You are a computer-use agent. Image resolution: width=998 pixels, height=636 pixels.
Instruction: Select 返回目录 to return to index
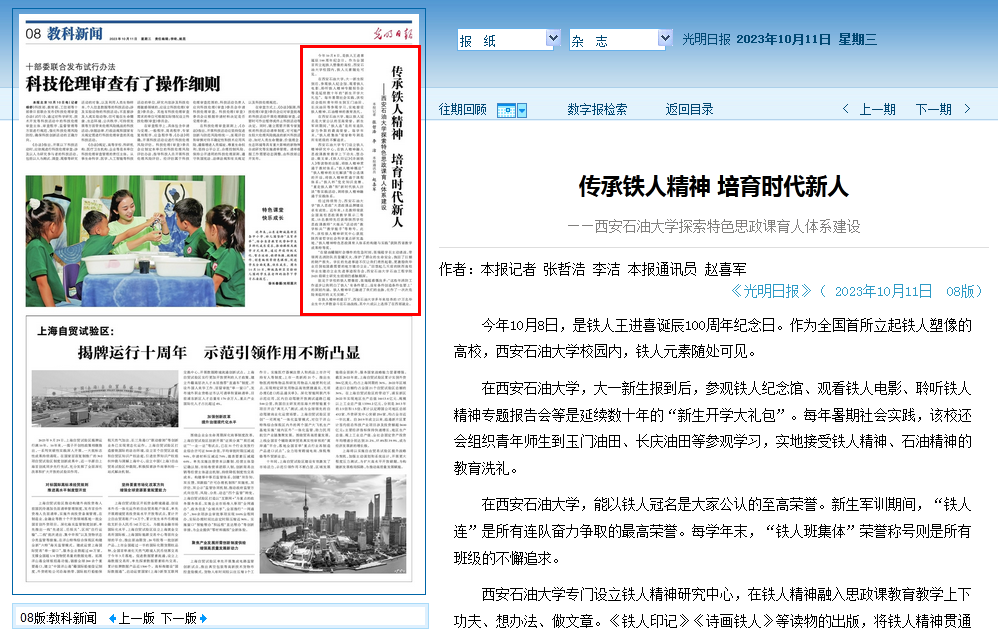click(x=689, y=109)
